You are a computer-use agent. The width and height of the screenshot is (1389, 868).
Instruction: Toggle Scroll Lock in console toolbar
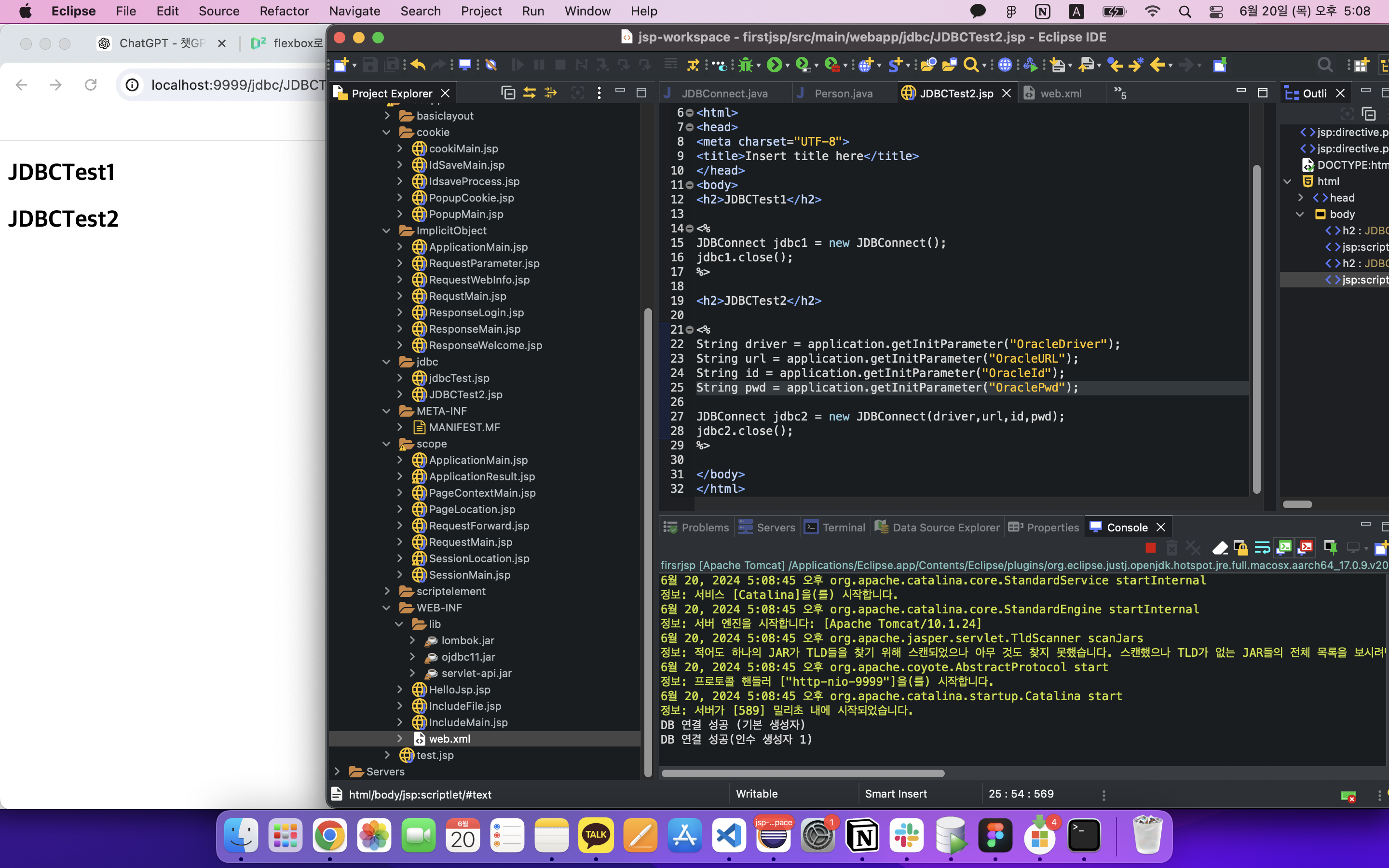pos(1241,548)
